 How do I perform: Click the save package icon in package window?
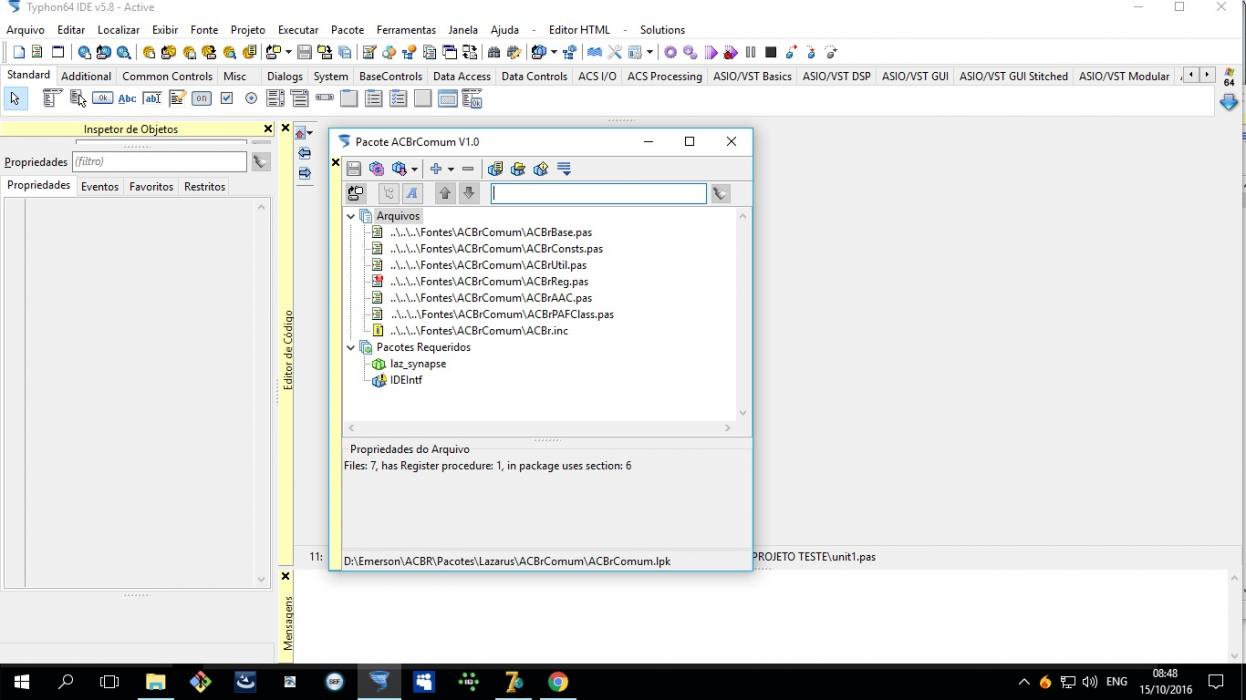coord(354,169)
